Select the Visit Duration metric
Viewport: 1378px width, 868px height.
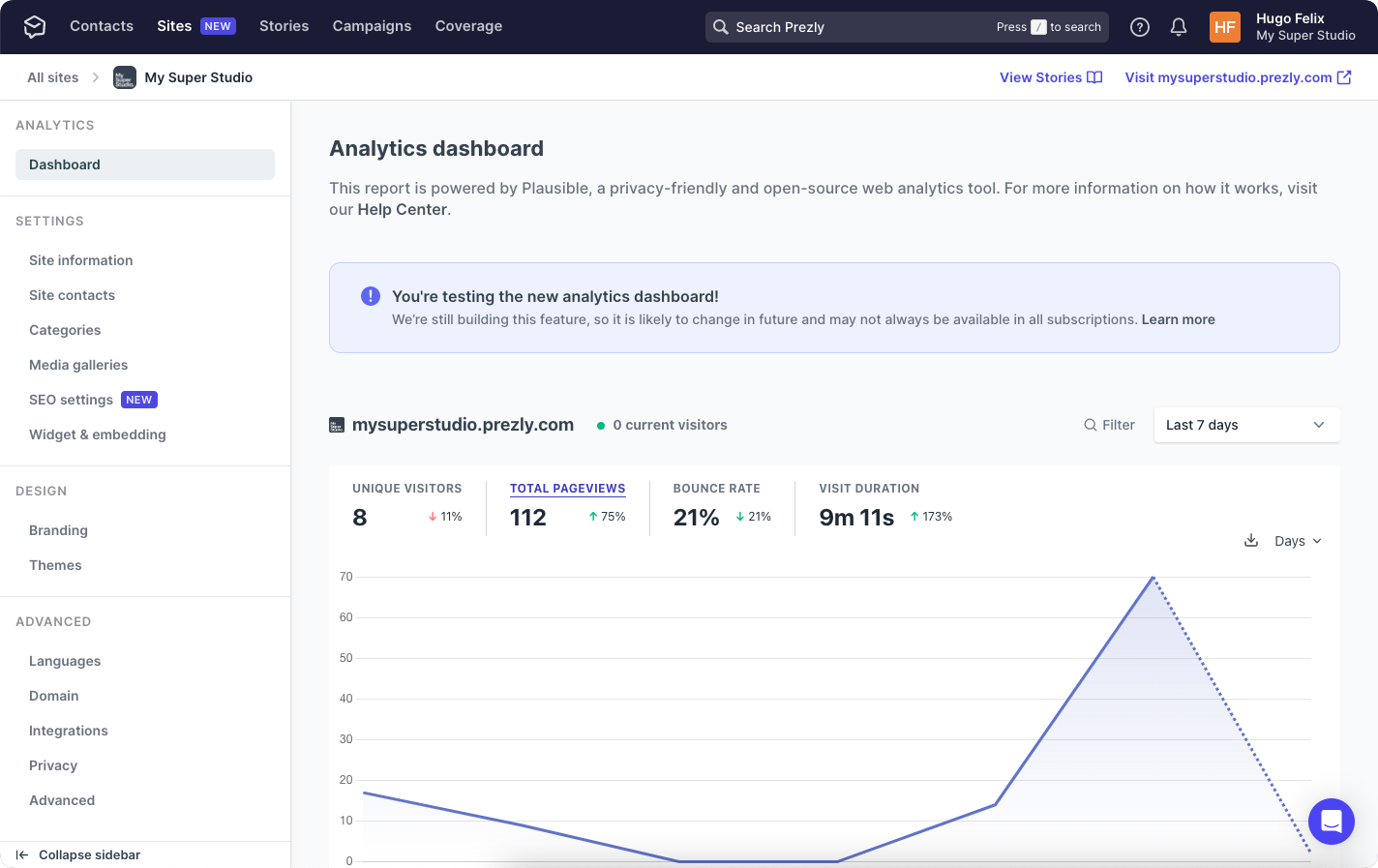tap(885, 507)
